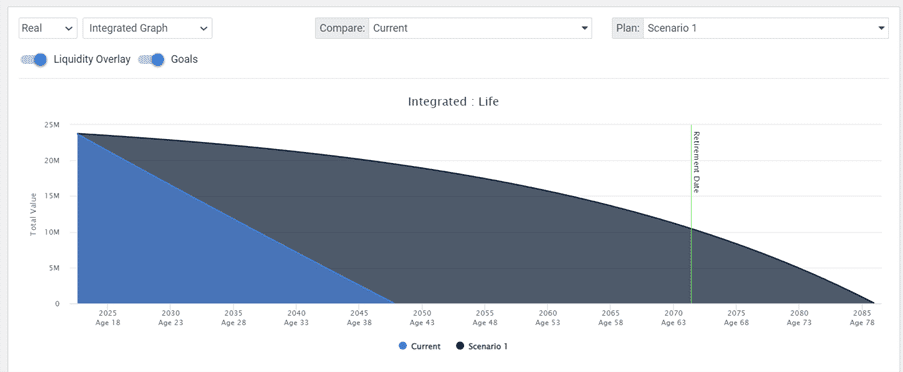Click the Integrated : Life chart title
This screenshot has width=903, height=372.
(x=453, y=102)
